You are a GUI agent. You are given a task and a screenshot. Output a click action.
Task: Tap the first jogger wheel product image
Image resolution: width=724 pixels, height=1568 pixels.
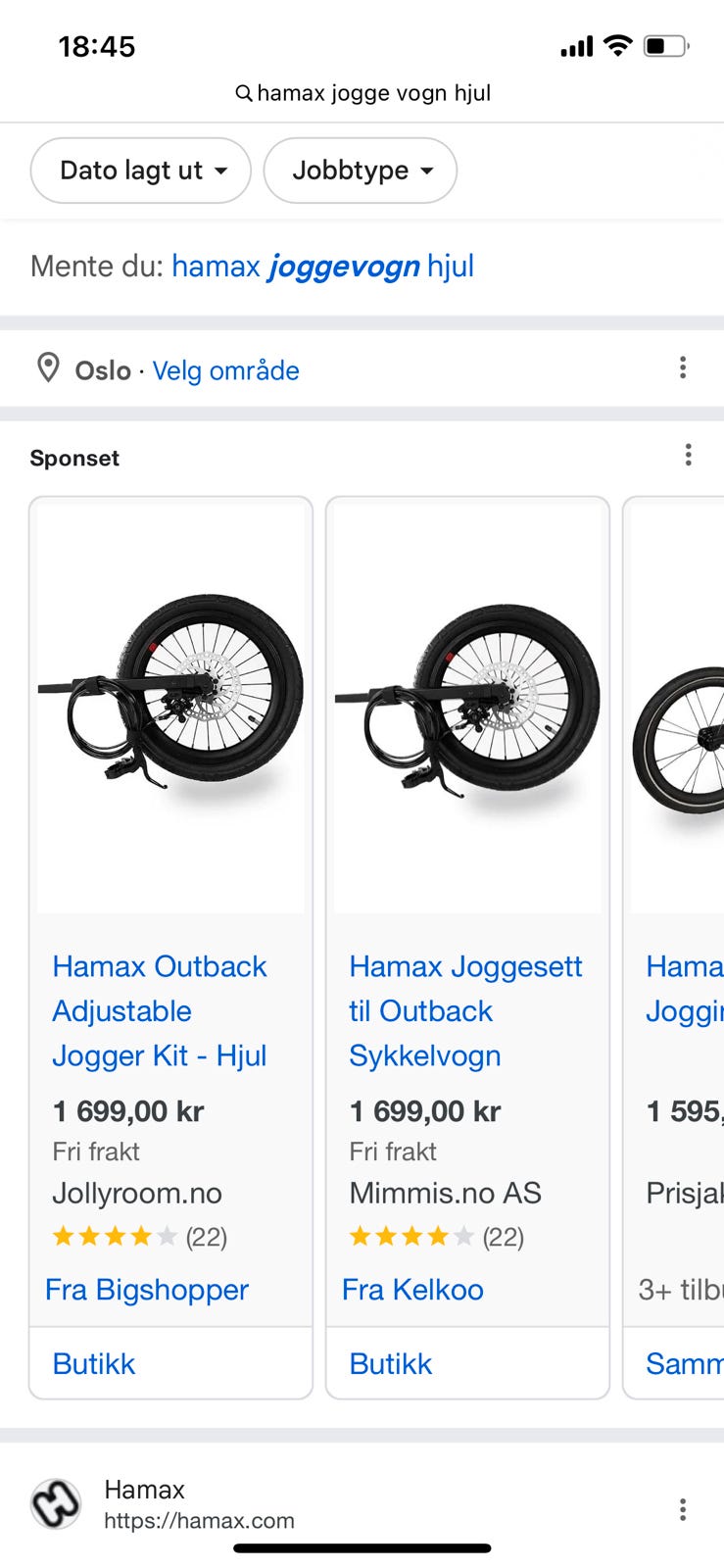coord(171,706)
